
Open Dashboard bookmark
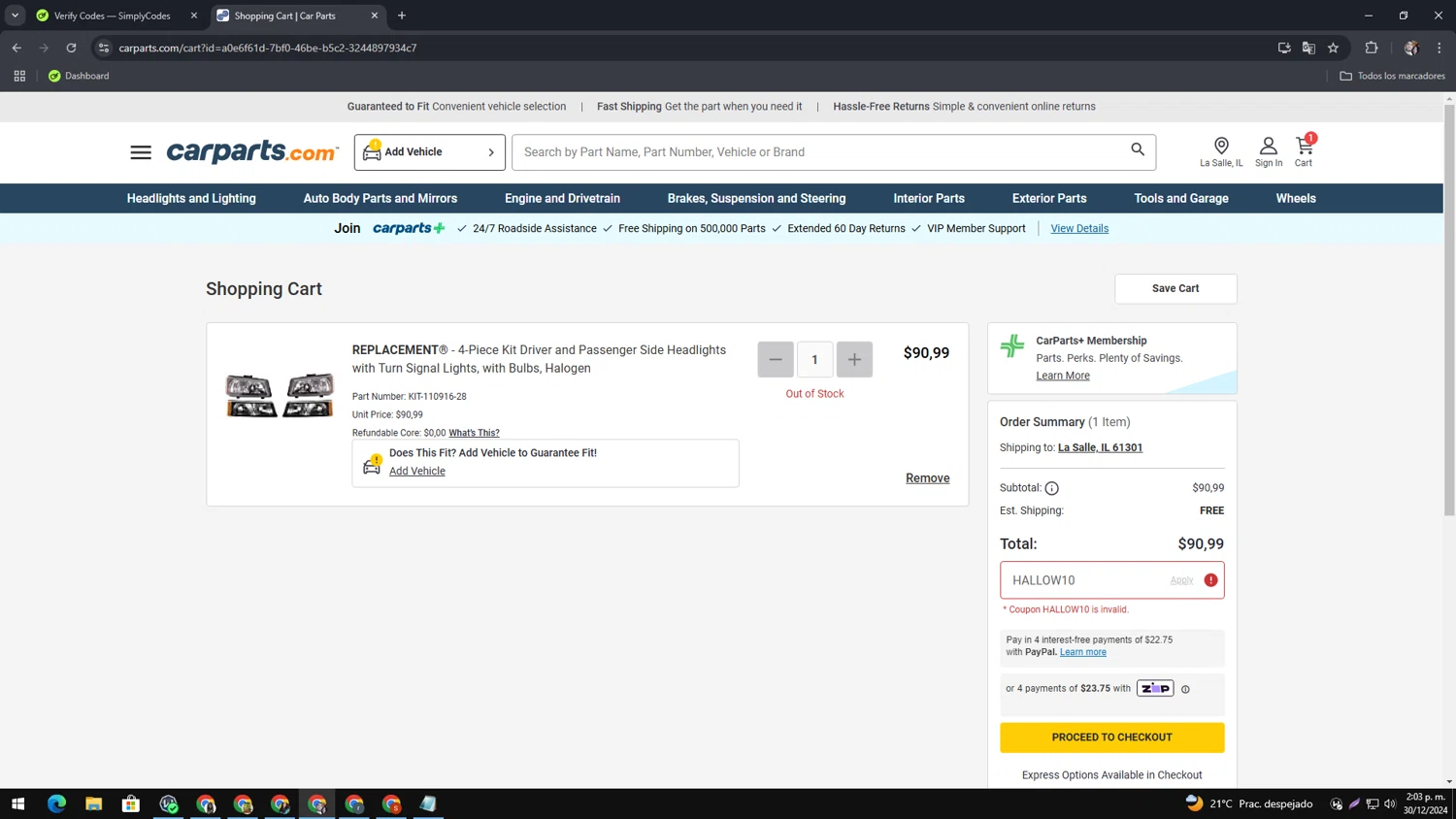79,76
